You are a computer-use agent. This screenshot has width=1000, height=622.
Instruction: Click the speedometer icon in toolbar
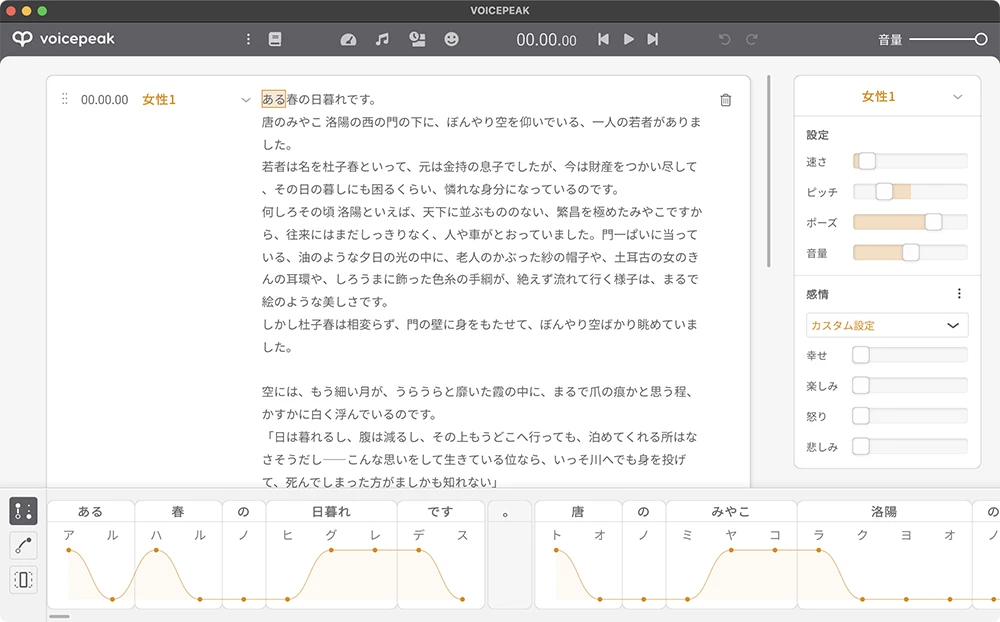click(x=348, y=39)
